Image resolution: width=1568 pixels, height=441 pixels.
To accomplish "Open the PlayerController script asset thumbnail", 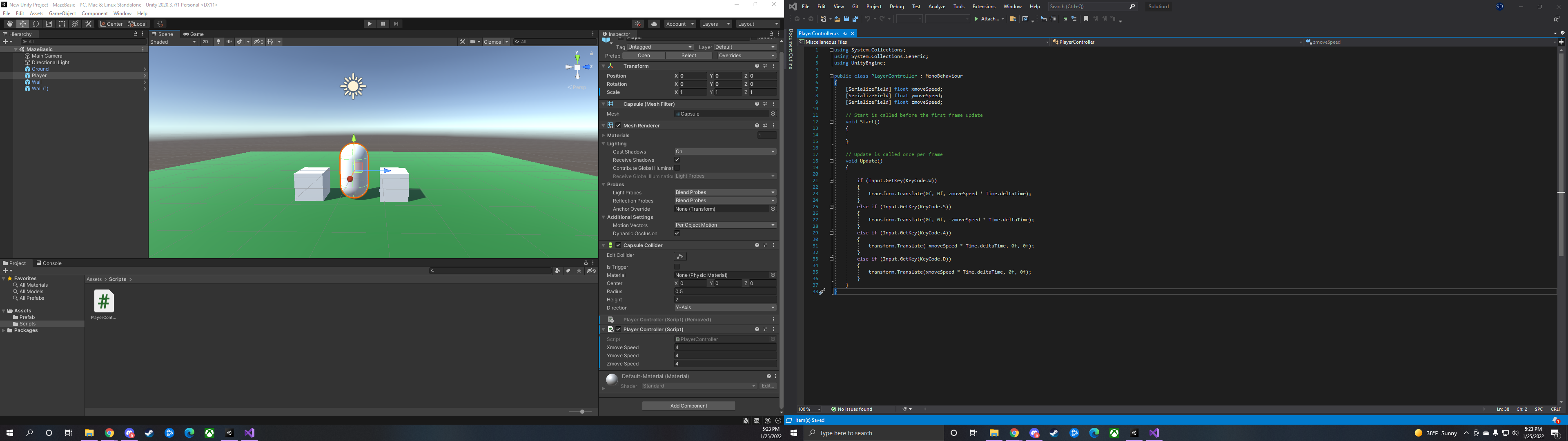I will pyautogui.click(x=103, y=301).
